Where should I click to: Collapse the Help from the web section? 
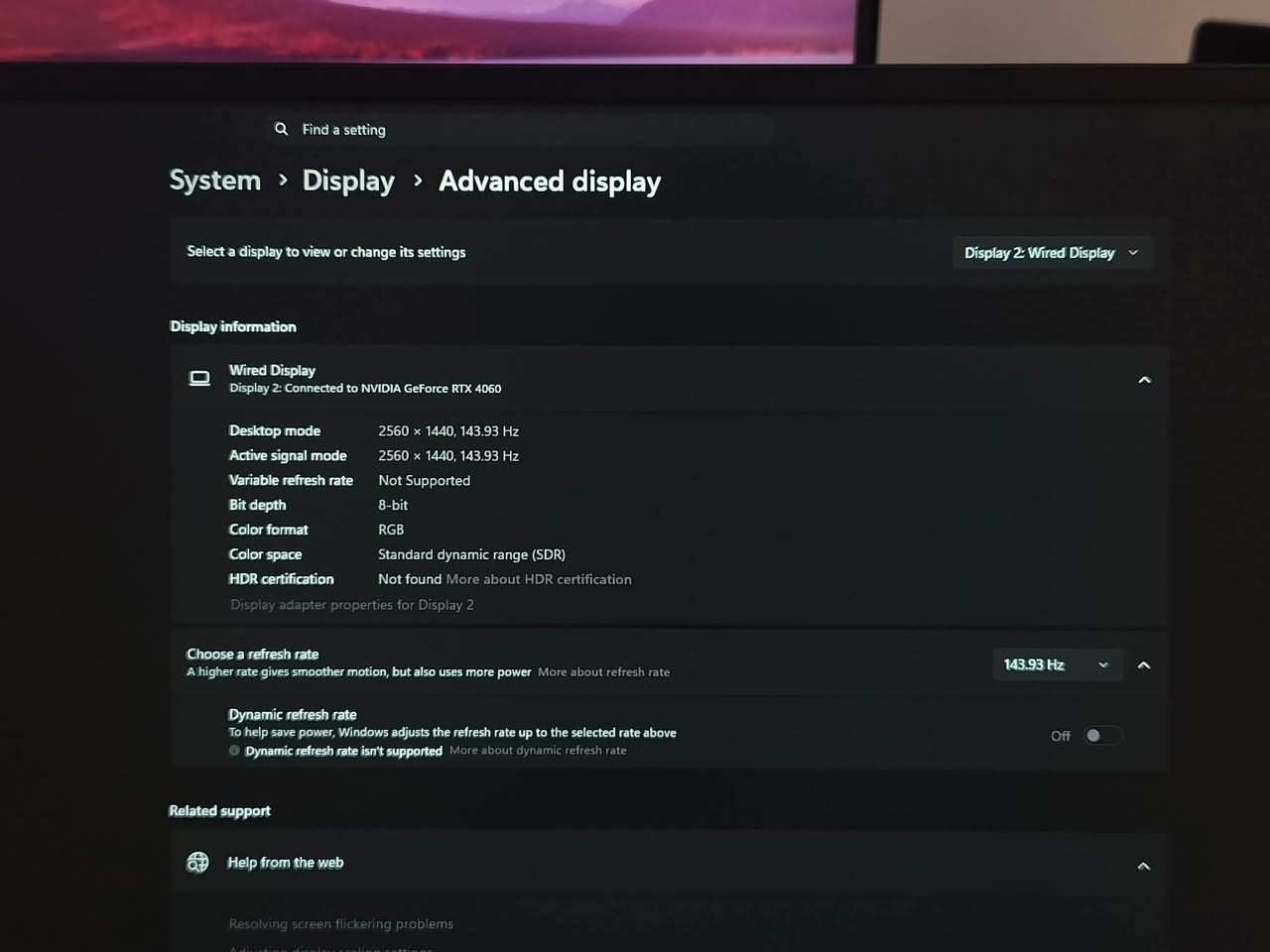1144,866
